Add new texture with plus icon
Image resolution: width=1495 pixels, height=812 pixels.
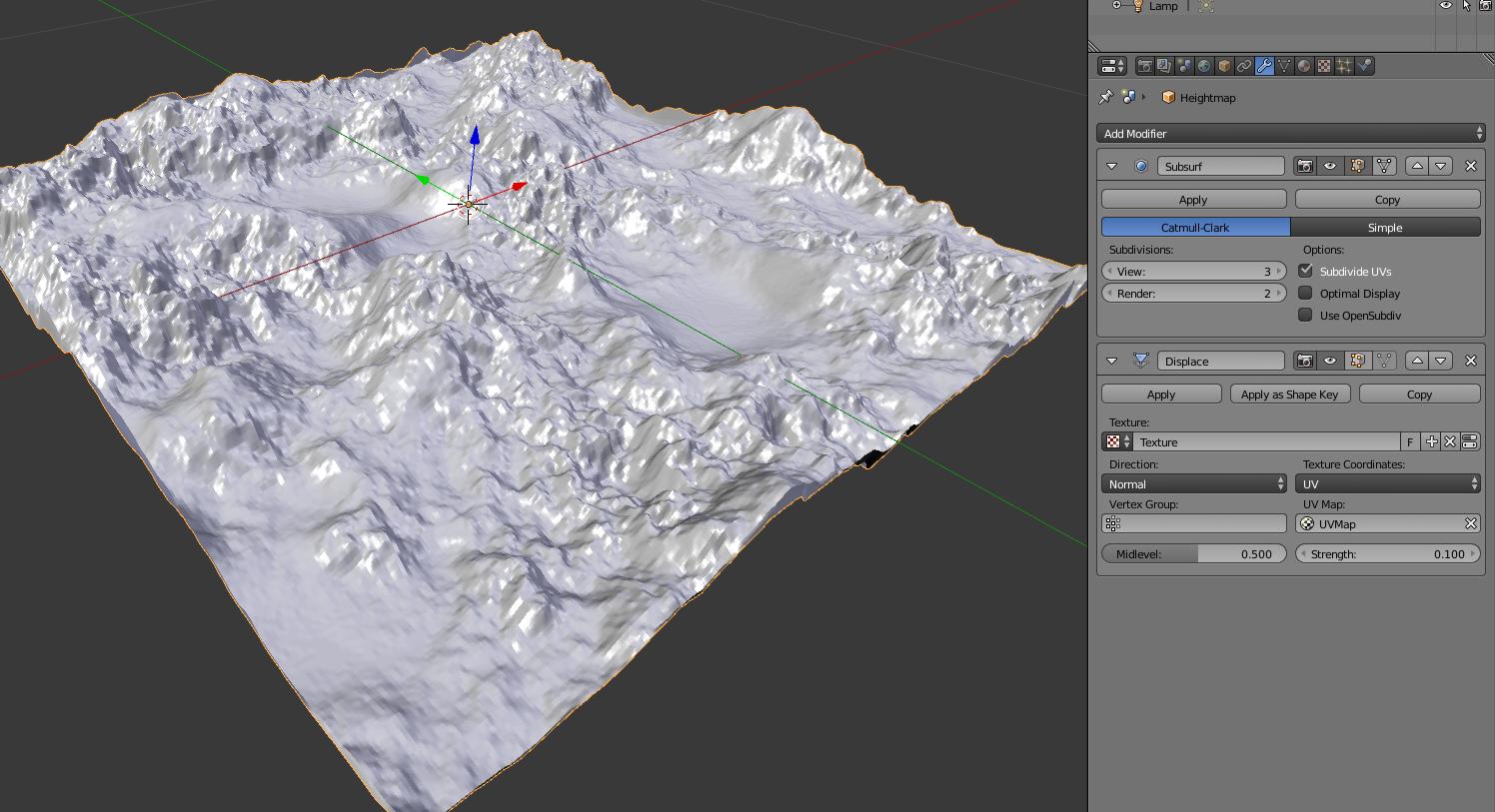1431,441
